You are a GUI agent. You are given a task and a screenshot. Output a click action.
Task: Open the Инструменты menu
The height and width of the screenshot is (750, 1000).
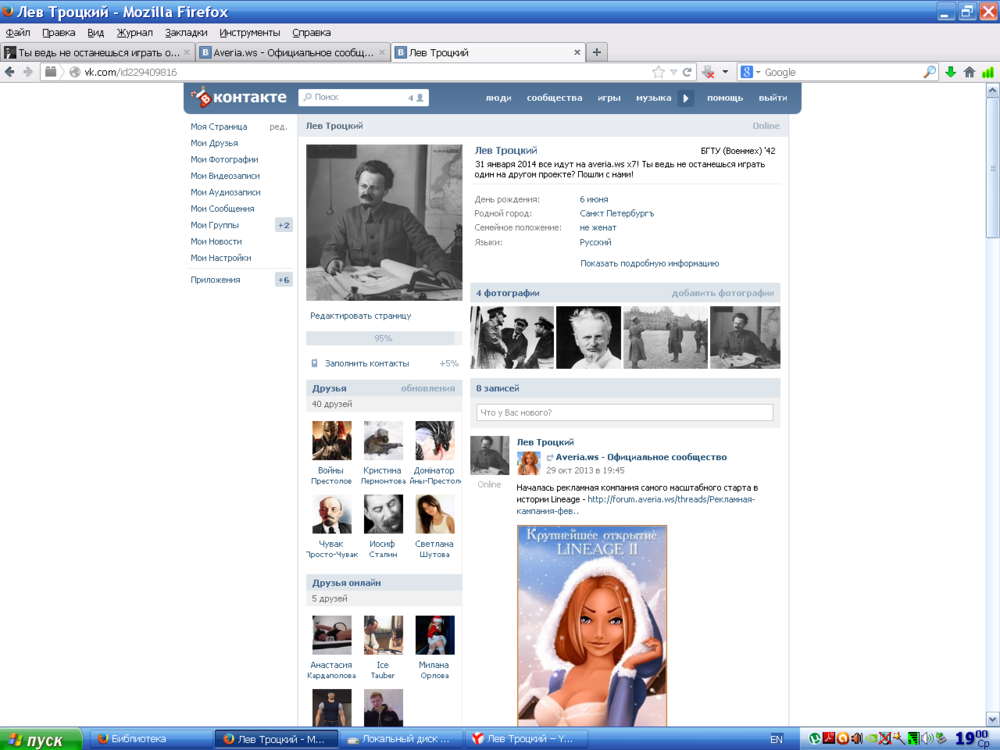point(249,32)
